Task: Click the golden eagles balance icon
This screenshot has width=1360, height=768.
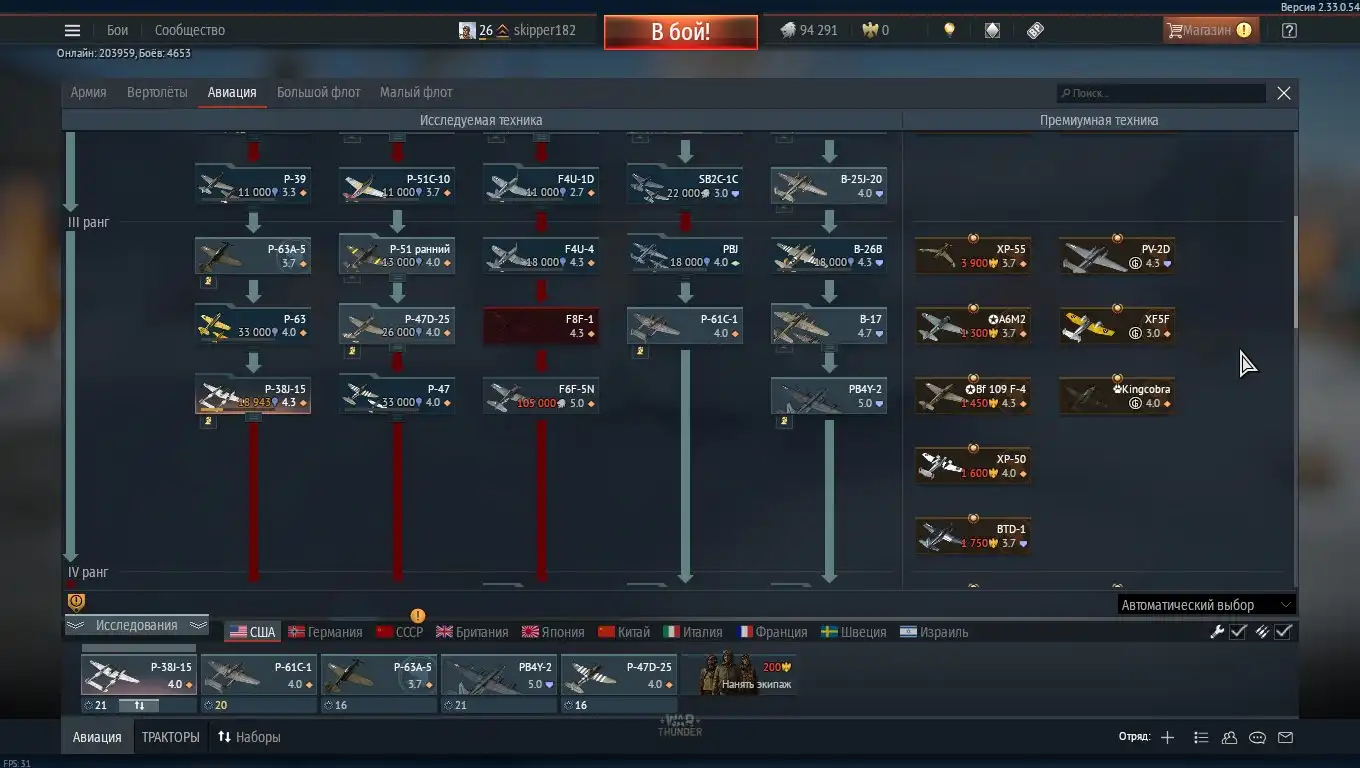Action: pyautogui.click(x=870, y=30)
